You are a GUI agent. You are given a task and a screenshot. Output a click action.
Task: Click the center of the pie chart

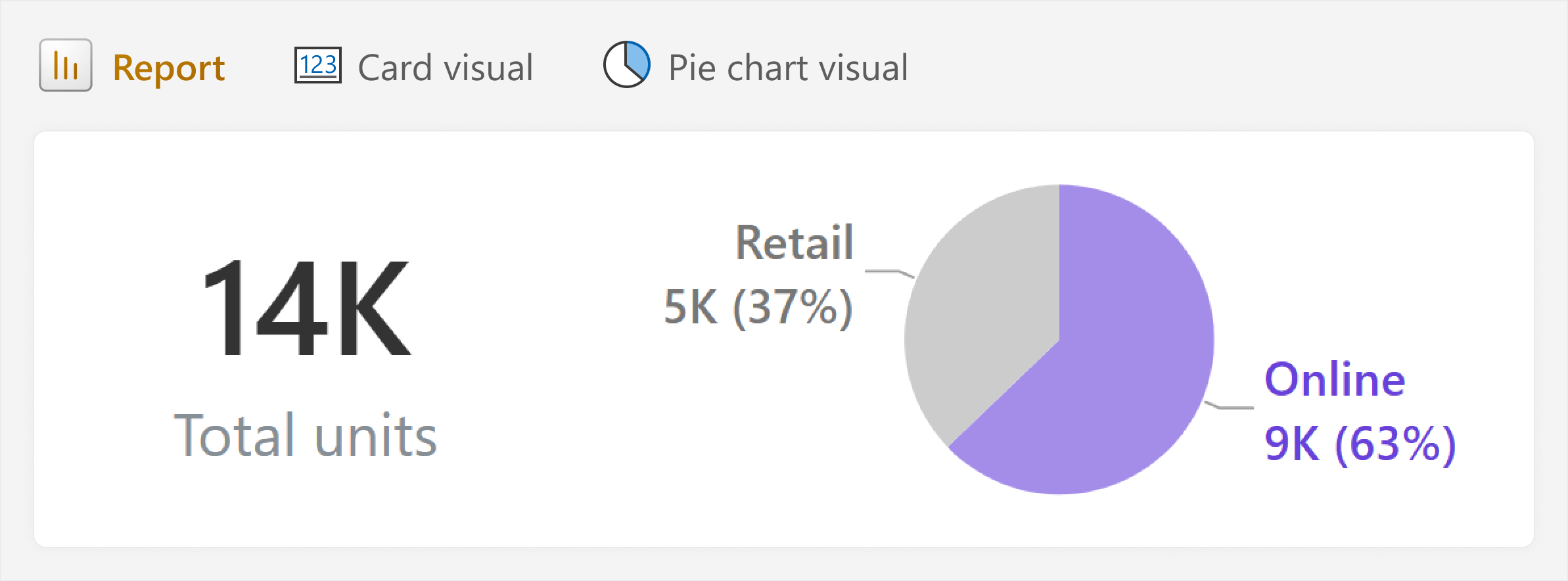(x=1059, y=340)
